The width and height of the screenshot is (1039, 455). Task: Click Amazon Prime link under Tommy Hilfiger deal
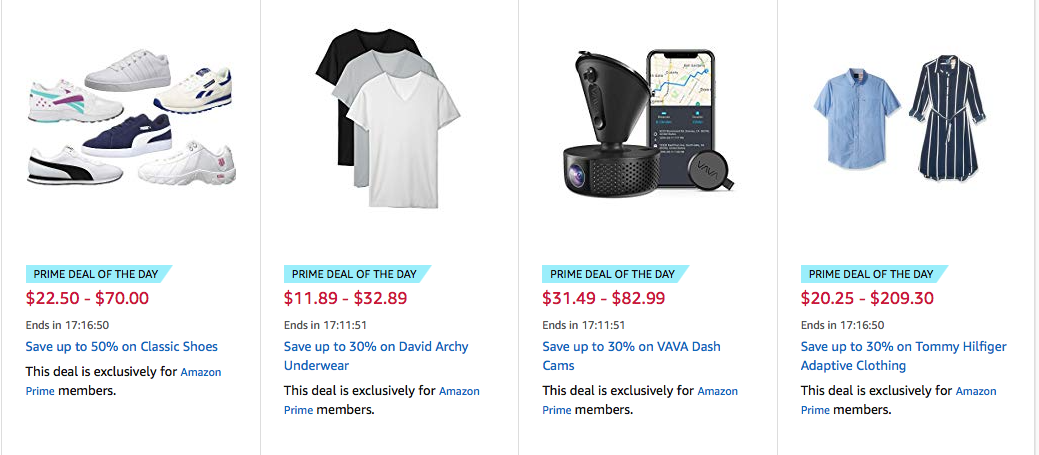pyautogui.click(x=976, y=391)
